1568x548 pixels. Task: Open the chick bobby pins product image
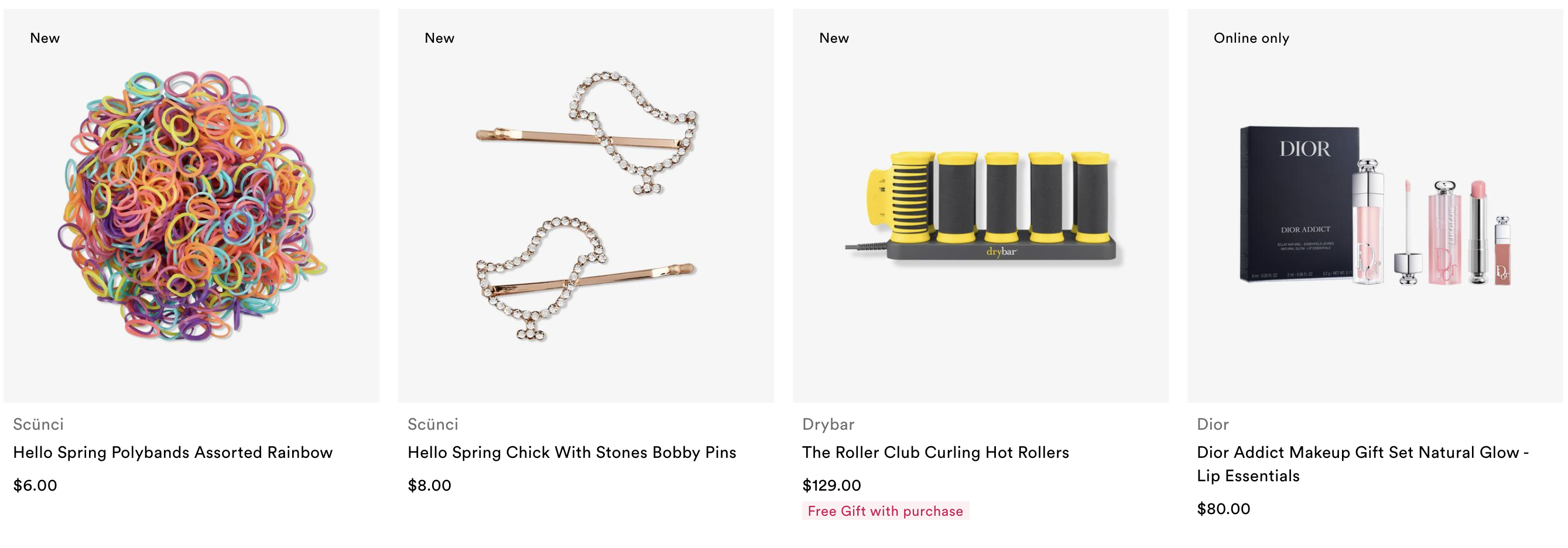[x=586, y=205]
